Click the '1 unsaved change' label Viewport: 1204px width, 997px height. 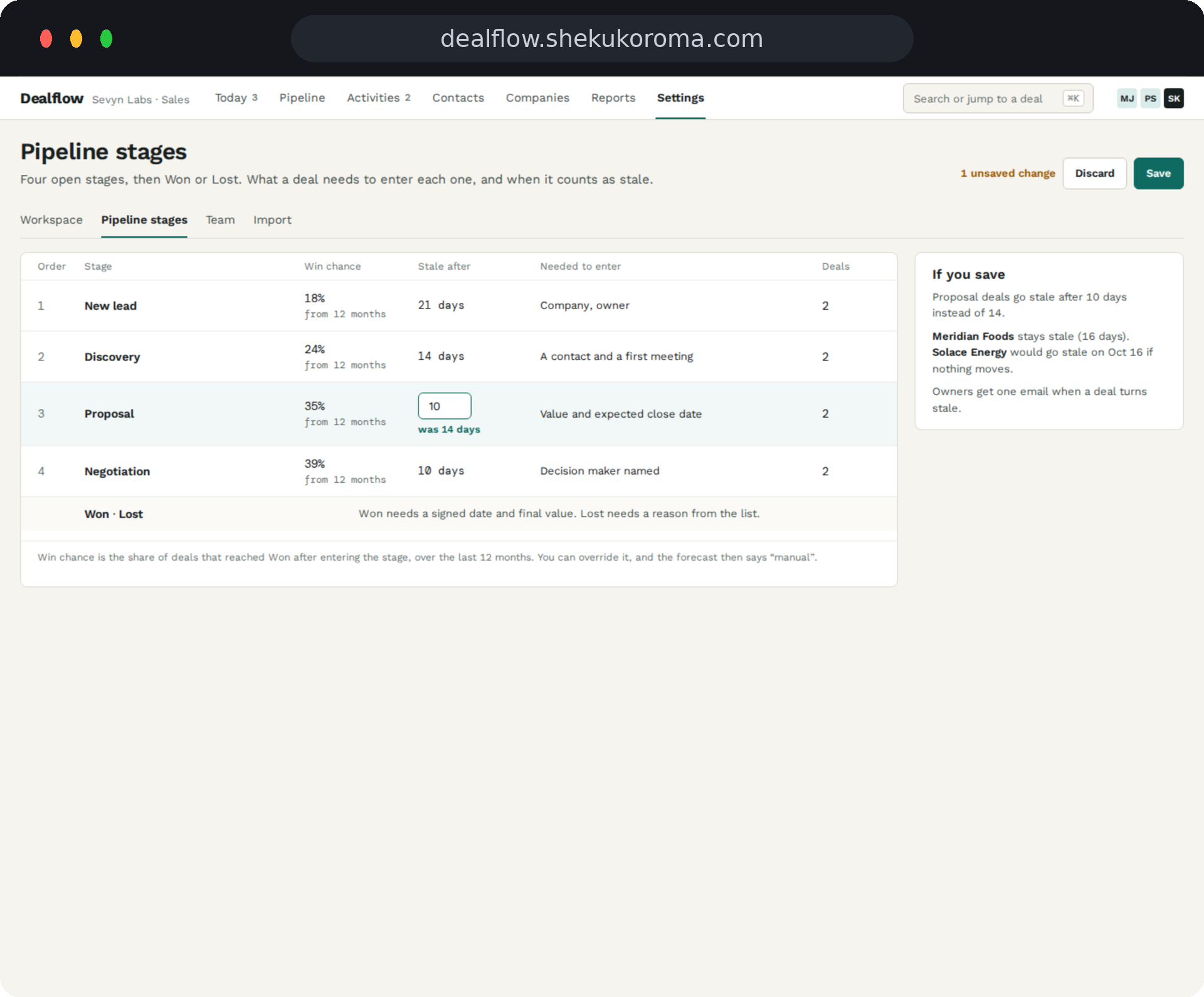point(1008,174)
